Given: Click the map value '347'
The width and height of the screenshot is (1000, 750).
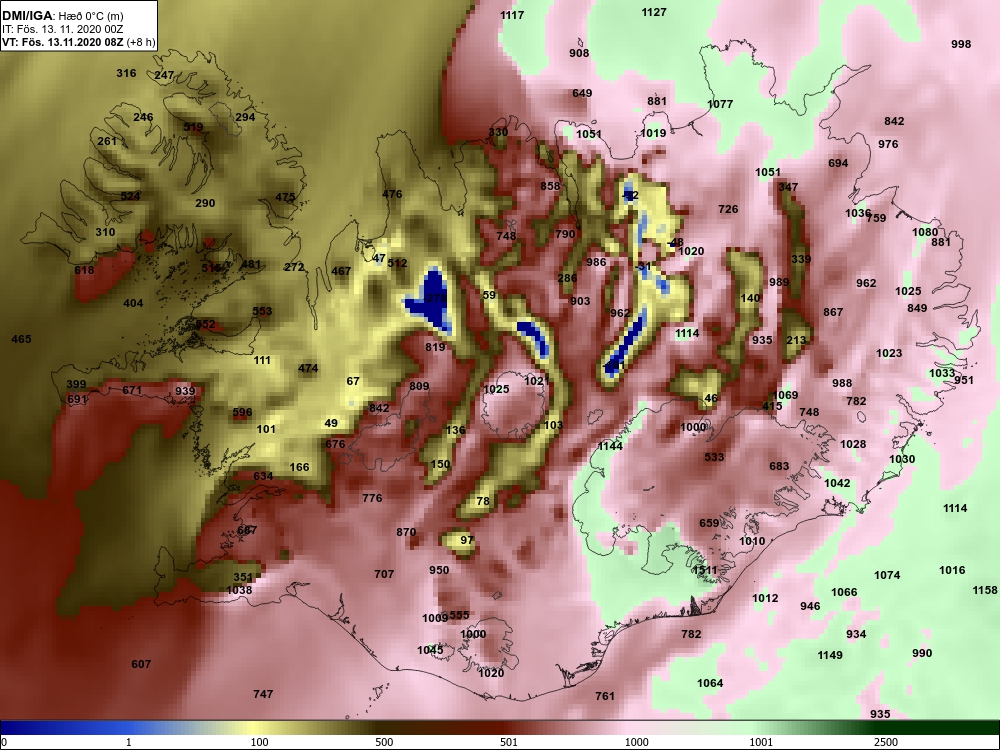Looking at the screenshot, I should [788, 187].
